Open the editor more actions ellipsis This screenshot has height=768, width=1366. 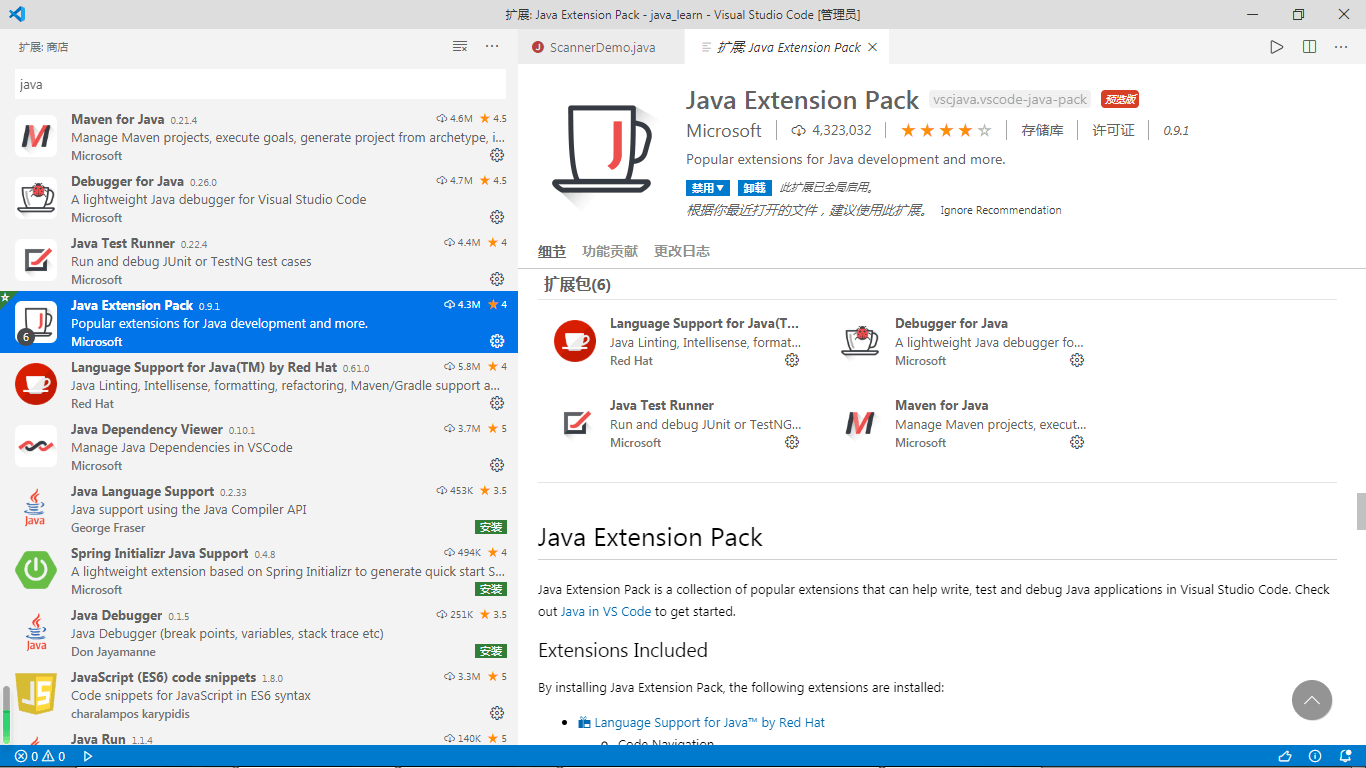pyautogui.click(x=1341, y=47)
